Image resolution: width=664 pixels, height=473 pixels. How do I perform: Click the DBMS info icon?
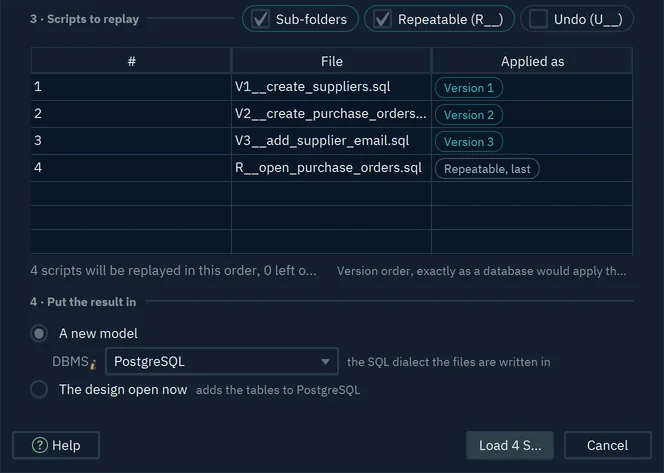93,364
